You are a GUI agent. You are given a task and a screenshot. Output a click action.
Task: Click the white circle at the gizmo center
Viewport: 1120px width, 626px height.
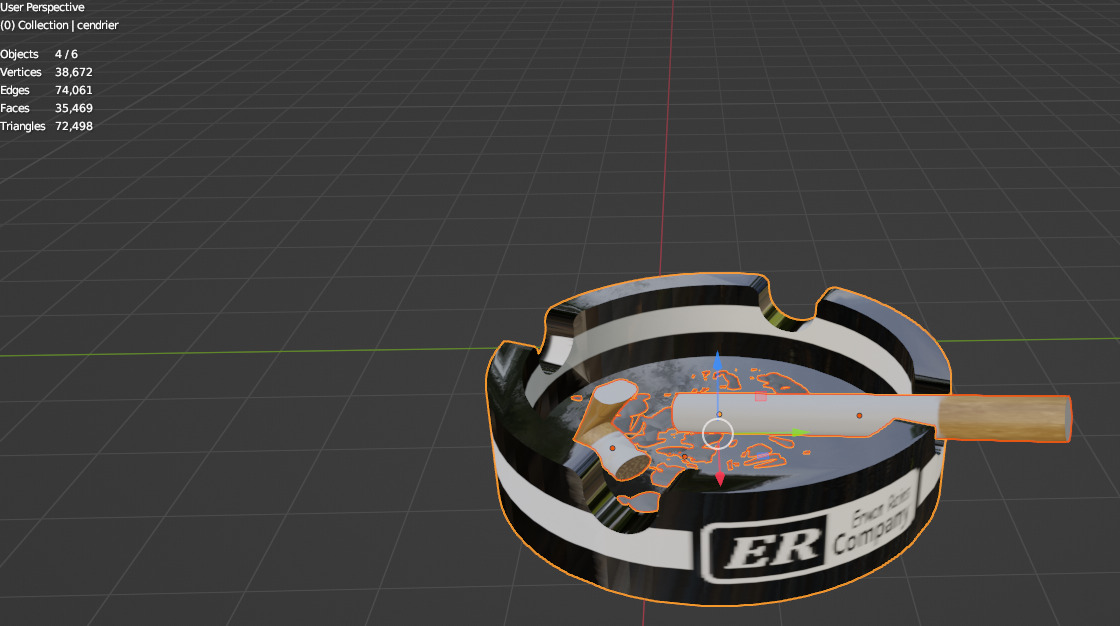pyautogui.click(x=718, y=434)
